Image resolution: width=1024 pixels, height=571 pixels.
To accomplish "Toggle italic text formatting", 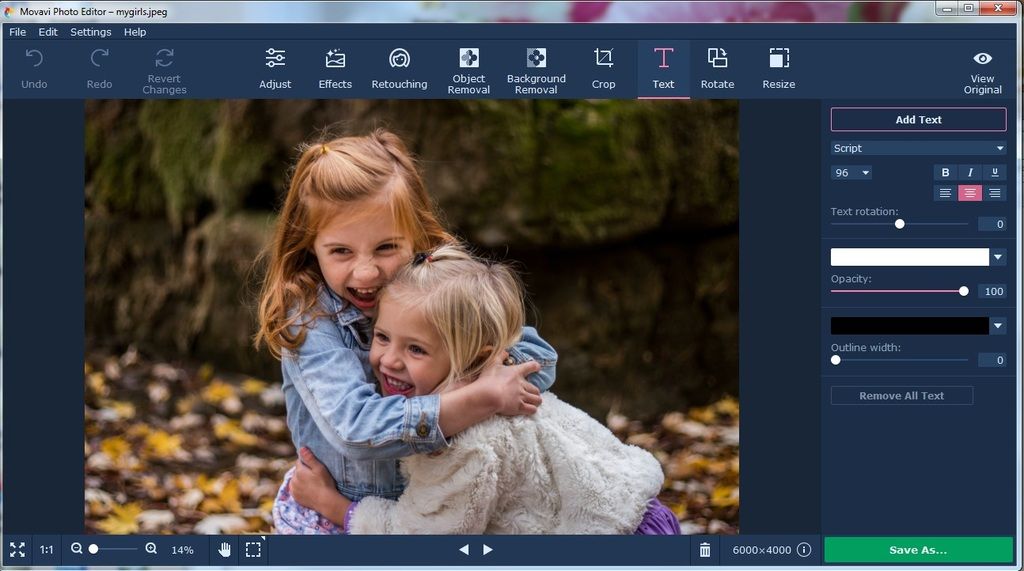I will (x=970, y=172).
